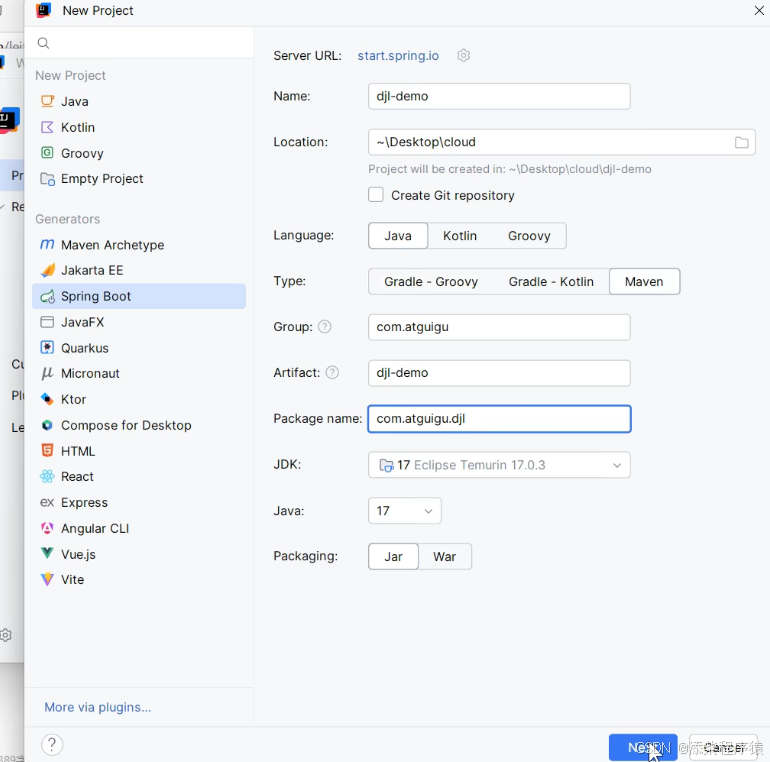Screen dimensions: 770x762
Task: Choose the JavaFX generator icon
Action: point(47,322)
